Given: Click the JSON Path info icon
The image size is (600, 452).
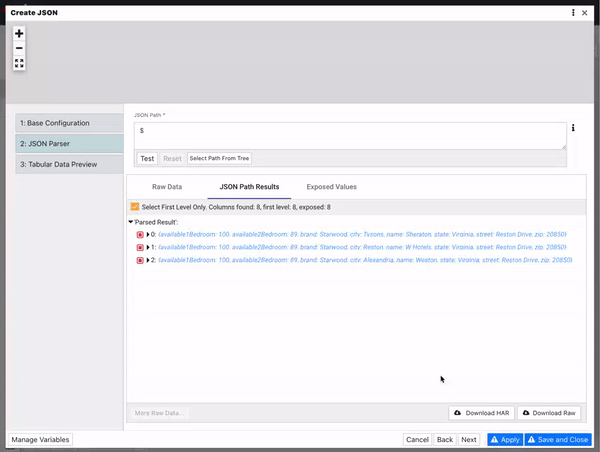Looking at the screenshot, I should [x=573, y=128].
